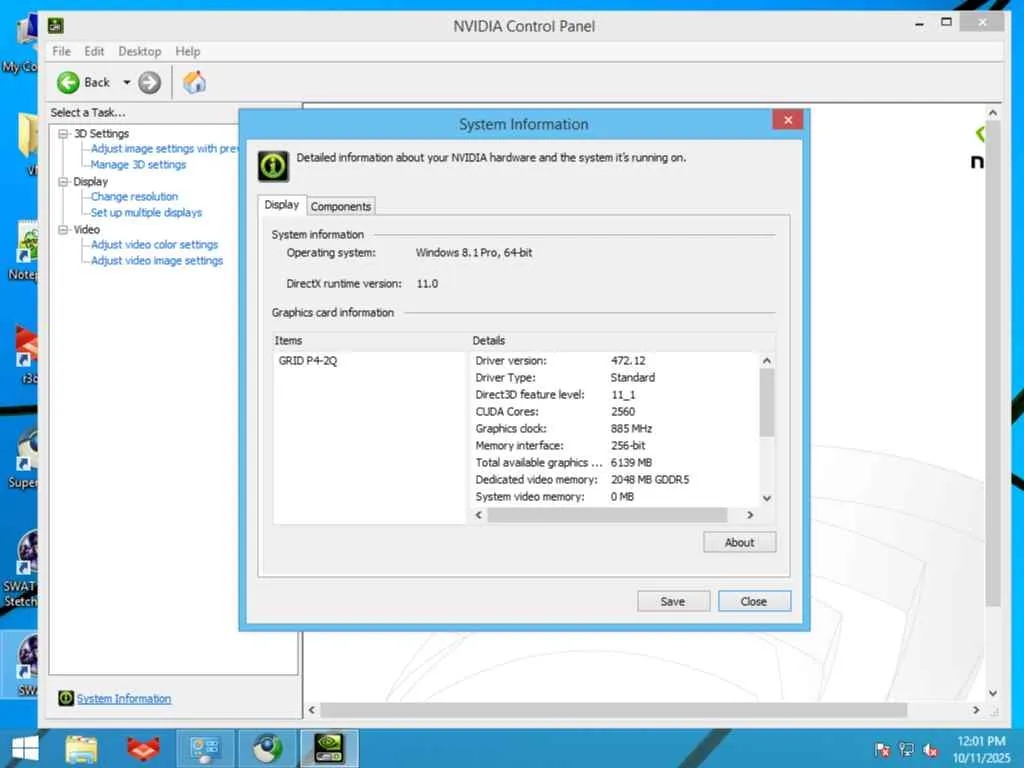Click the muted volume tray icon
The height and width of the screenshot is (768, 1024).
[x=931, y=750]
